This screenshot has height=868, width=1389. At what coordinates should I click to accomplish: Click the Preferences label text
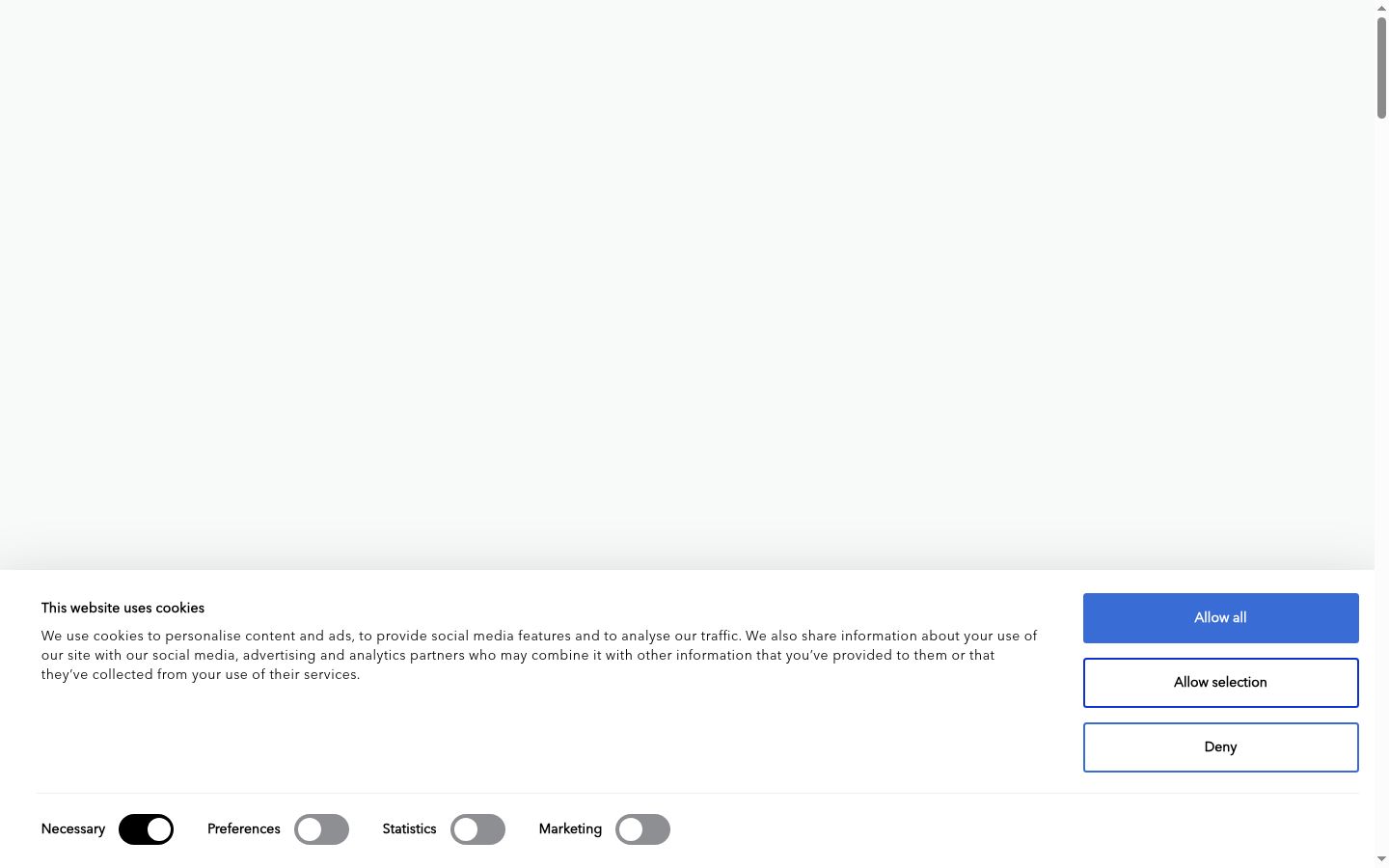[244, 829]
